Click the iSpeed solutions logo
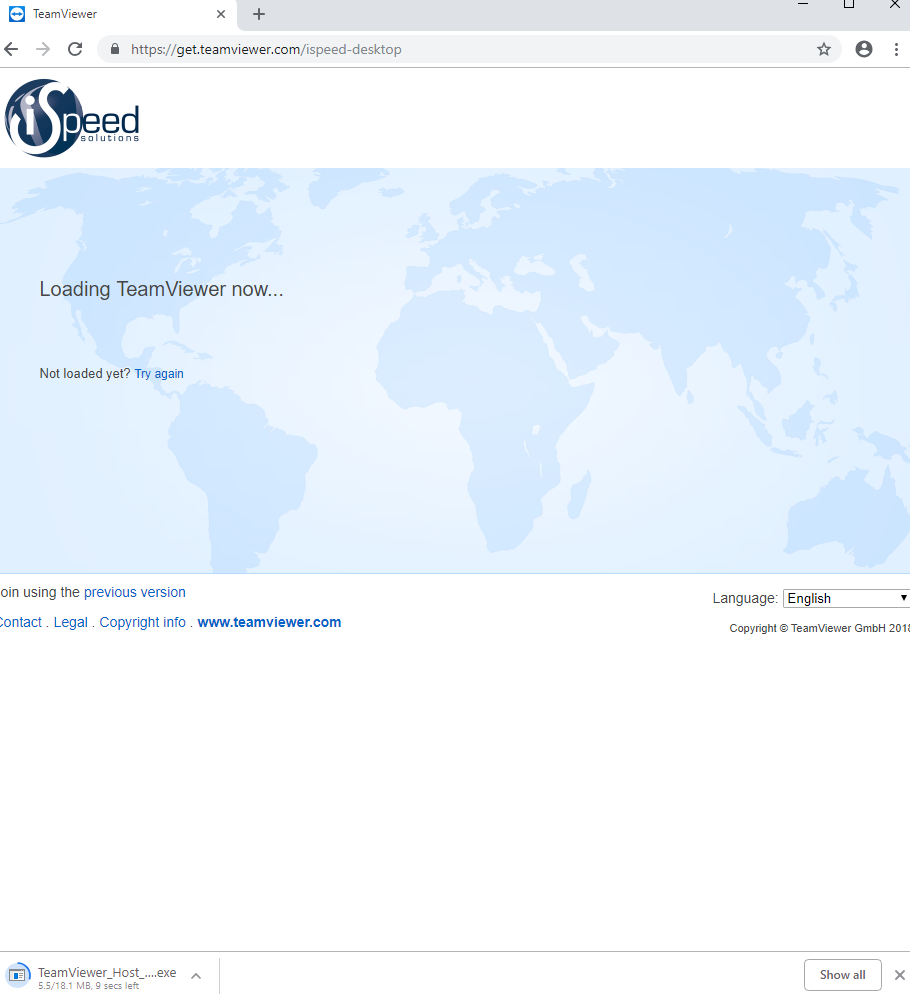 [x=72, y=118]
